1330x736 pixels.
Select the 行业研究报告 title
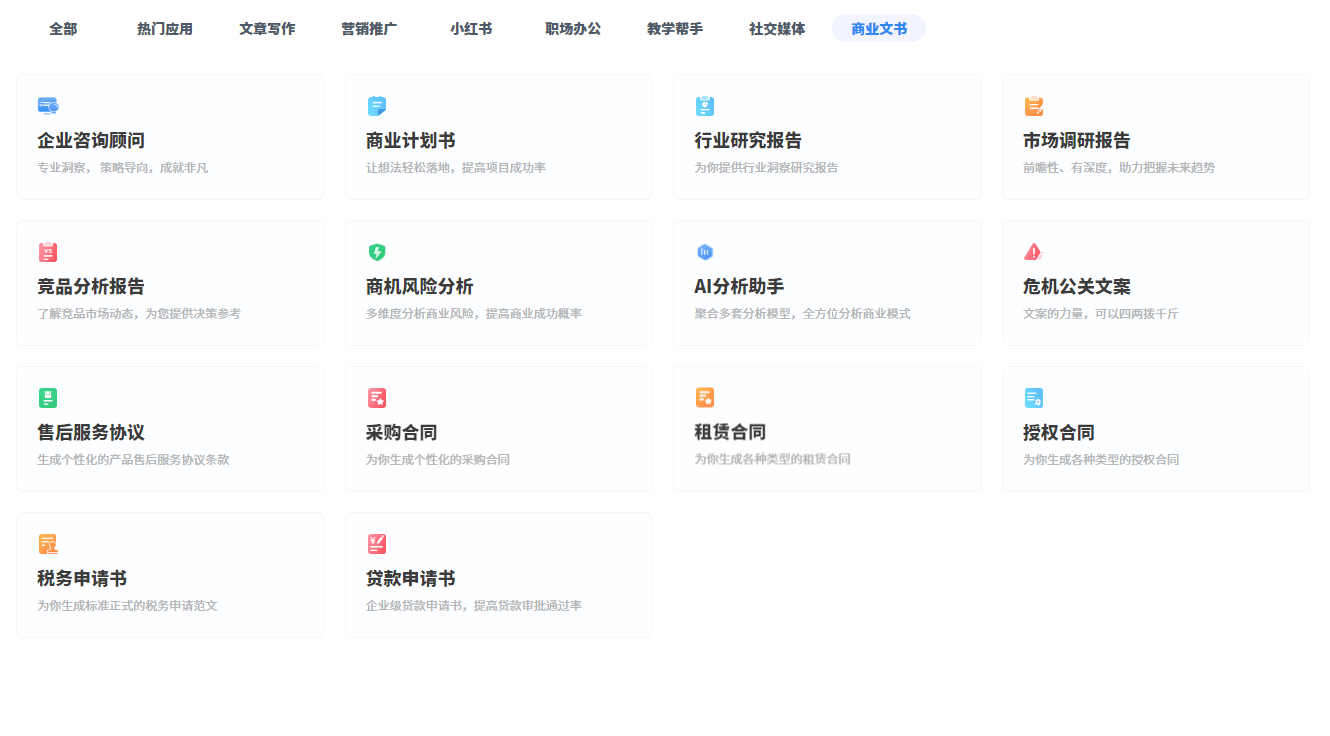point(748,141)
